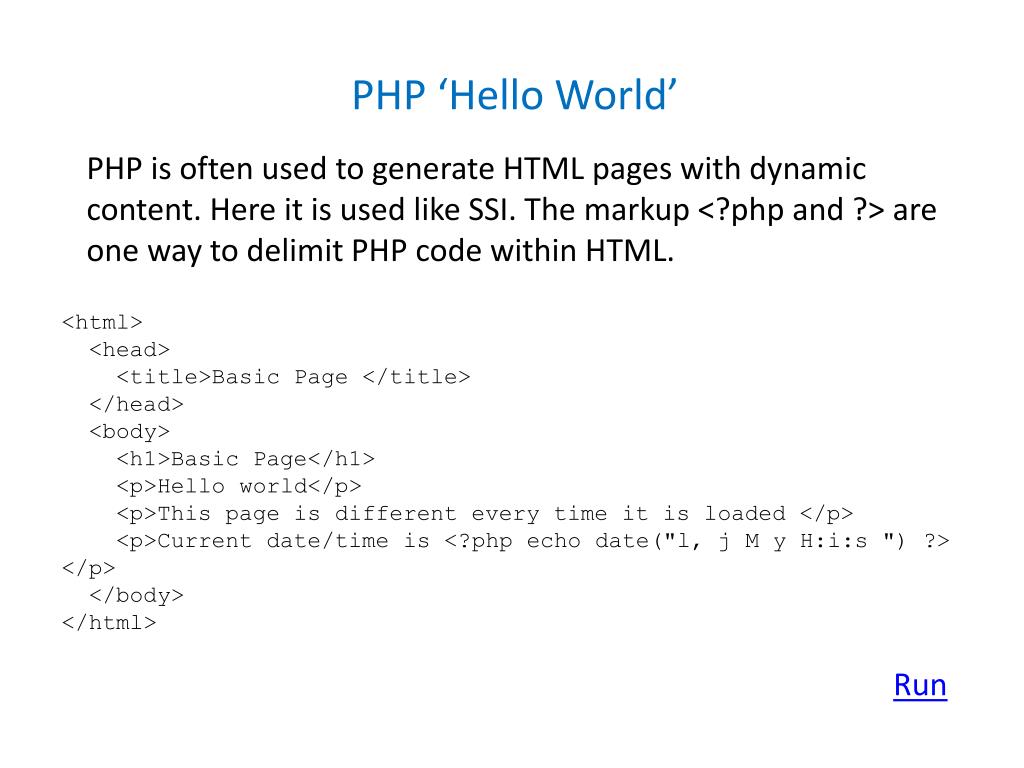Viewport: 1024px width, 768px height.
Task: Click the closing </head> tag line
Action: click(x=136, y=405)
